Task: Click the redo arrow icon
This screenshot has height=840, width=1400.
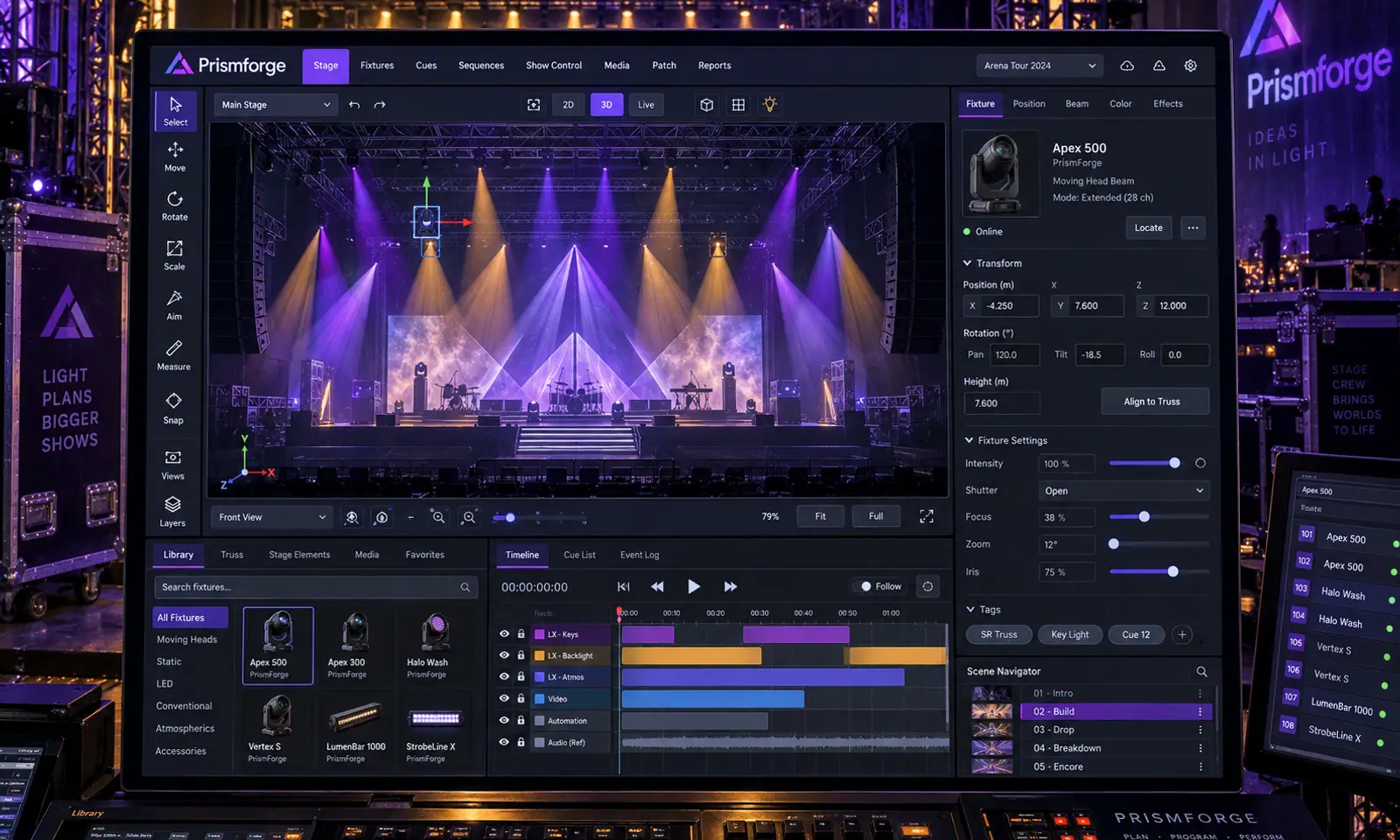Action: [x=380, y=105]
